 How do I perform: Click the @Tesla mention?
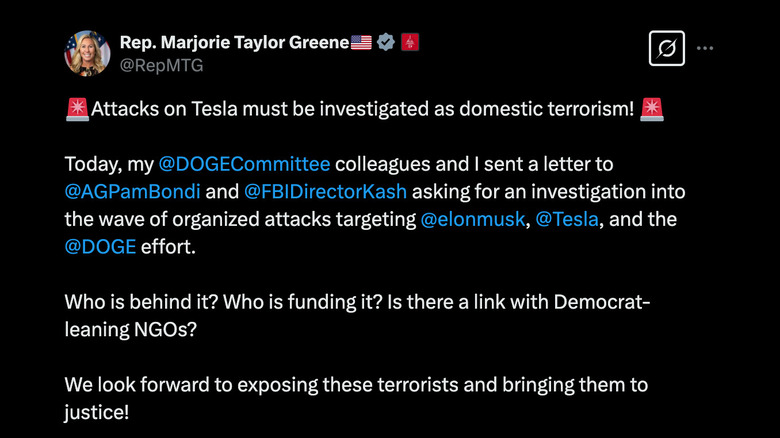pos(562,218)
